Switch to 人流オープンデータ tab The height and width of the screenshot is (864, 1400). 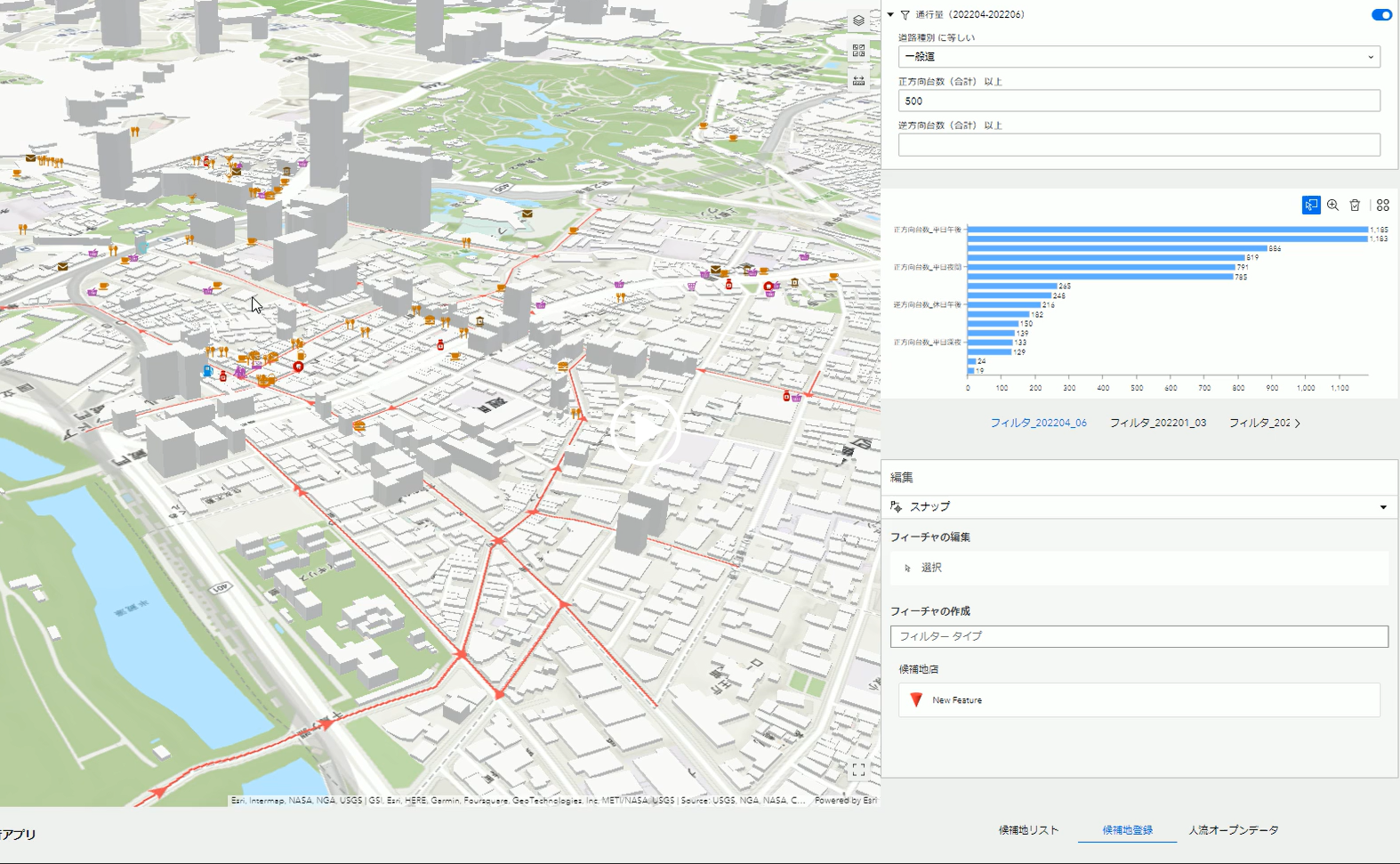click(x=1234, y=830)
